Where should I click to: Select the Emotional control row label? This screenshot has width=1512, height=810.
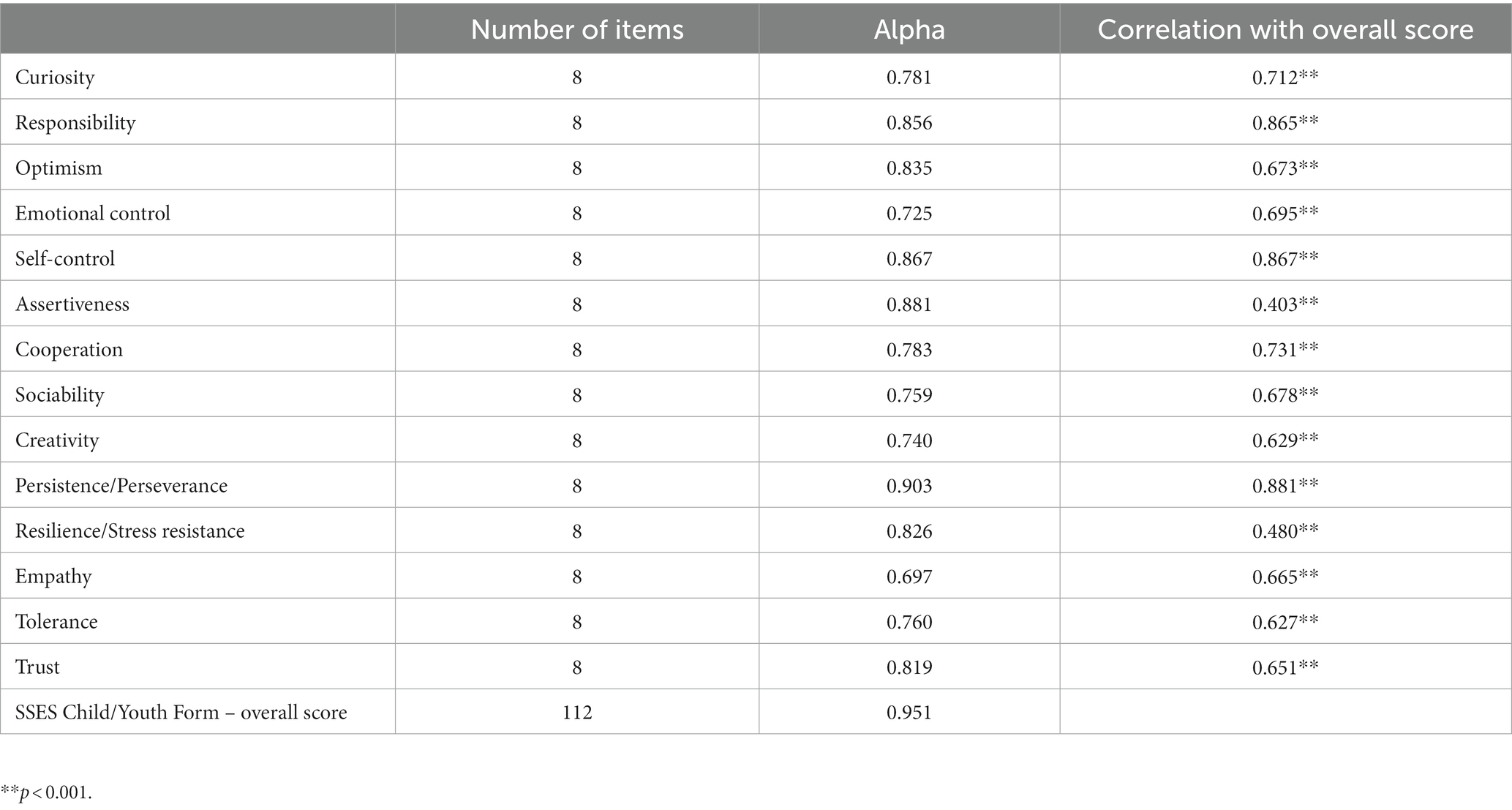pos(93,214)
